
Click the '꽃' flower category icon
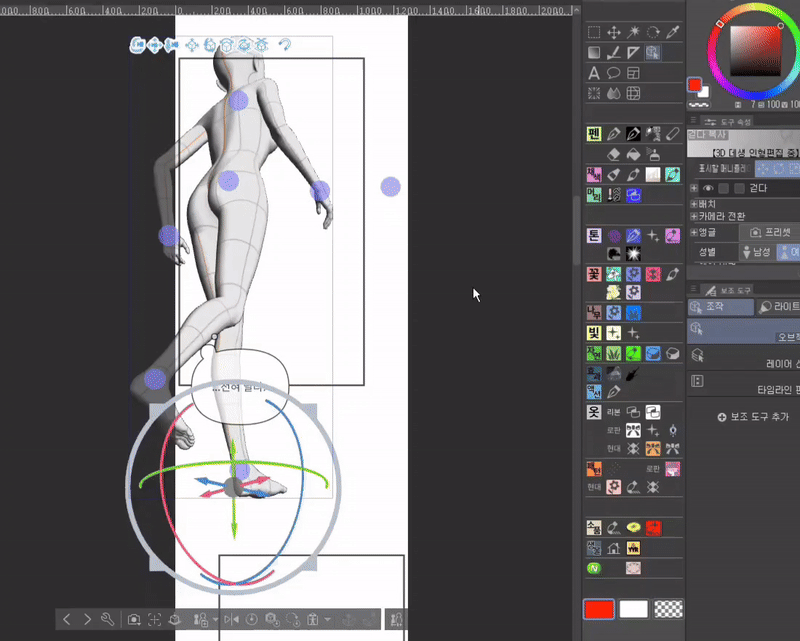[x=594, y=274]
